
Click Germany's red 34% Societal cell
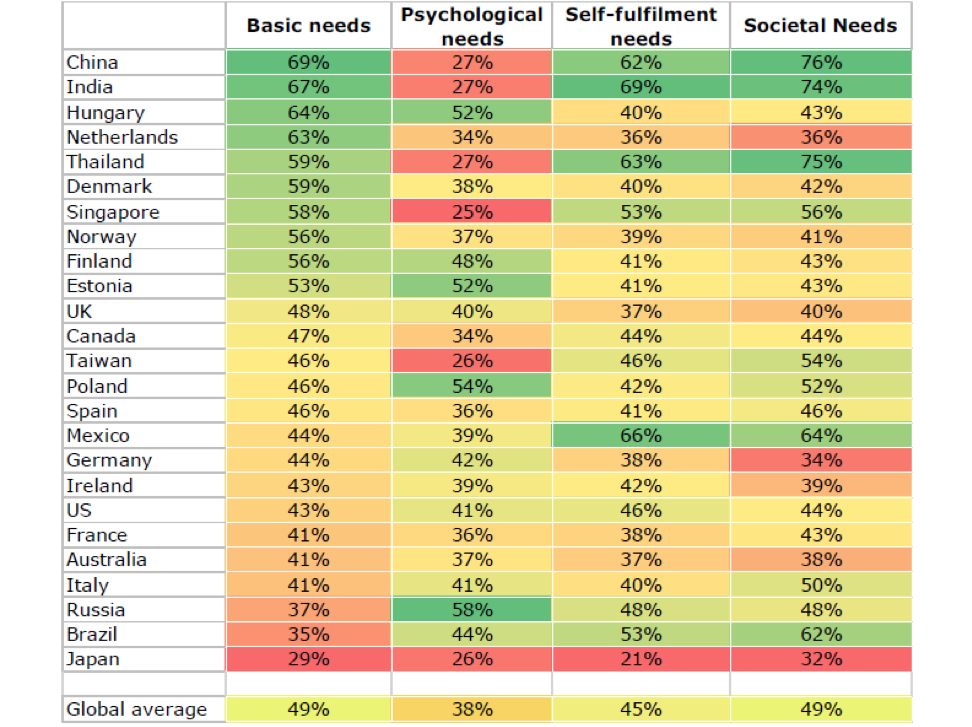(x=820, y=460)
